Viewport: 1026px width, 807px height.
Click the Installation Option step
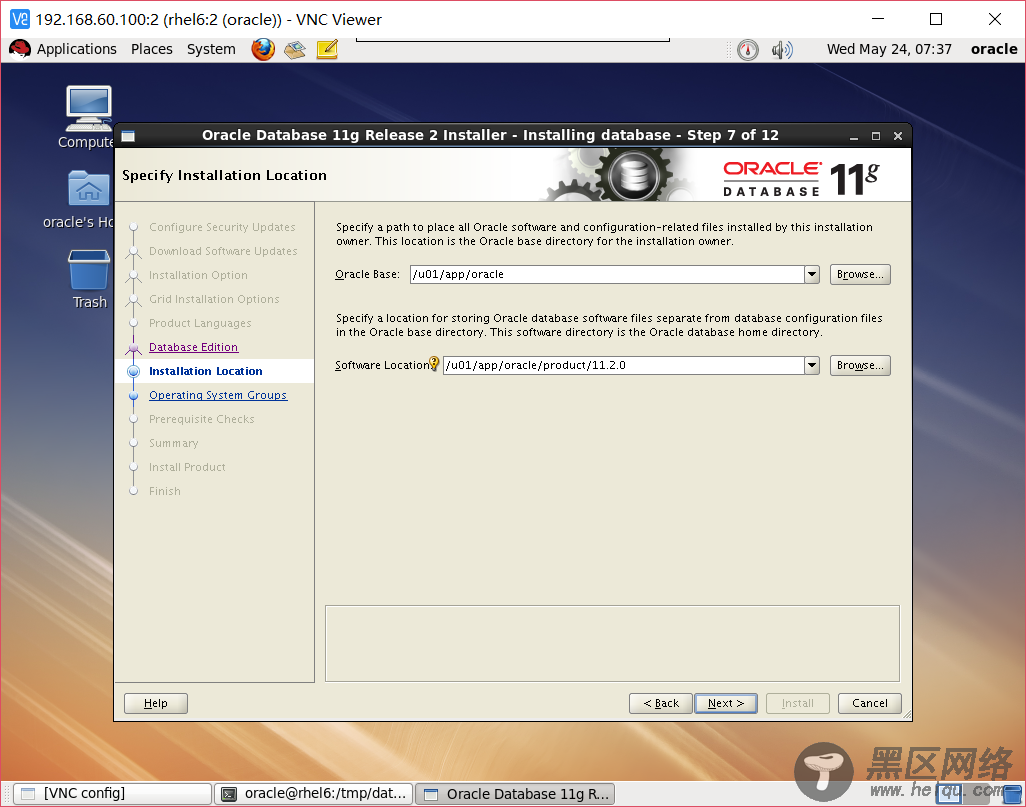[x=198, y=275]
